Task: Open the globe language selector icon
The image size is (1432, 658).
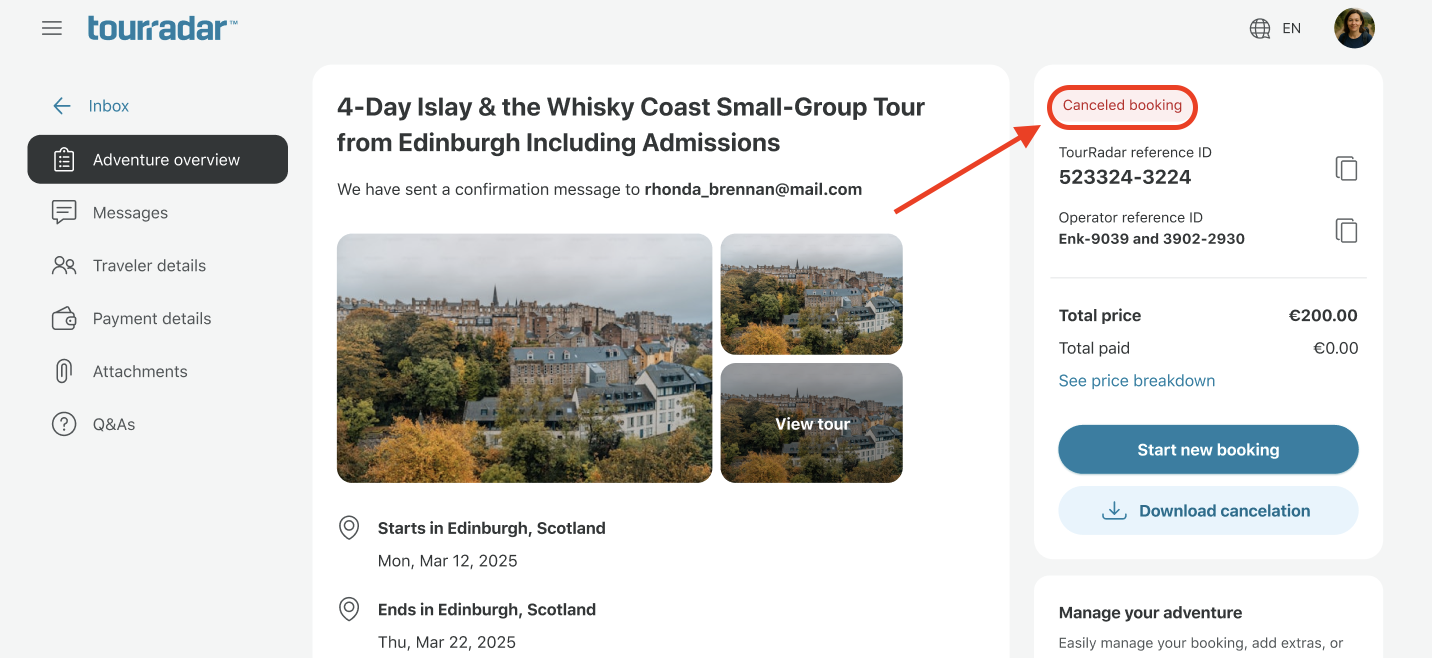Action: [1260, 28]
